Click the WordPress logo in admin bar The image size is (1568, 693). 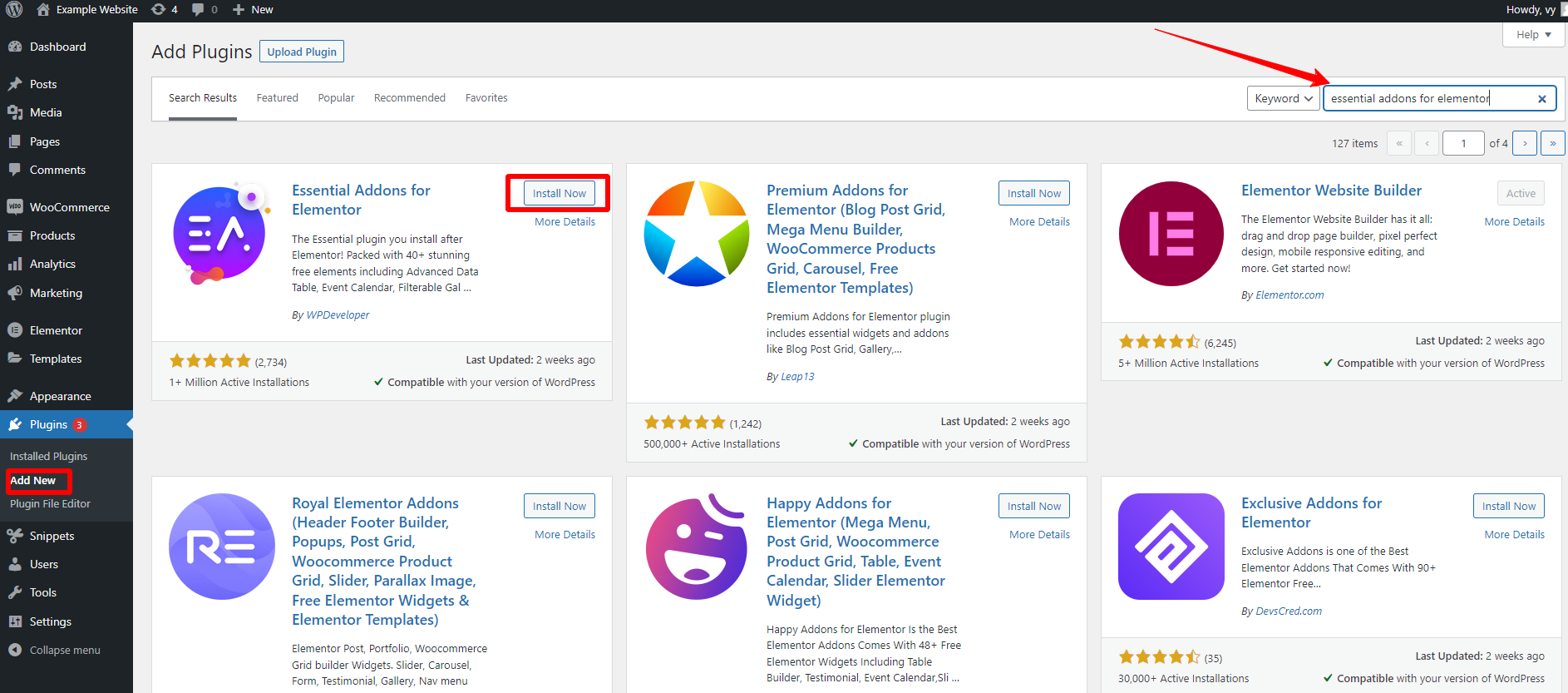pyautogui.click(x=14, y=9)
